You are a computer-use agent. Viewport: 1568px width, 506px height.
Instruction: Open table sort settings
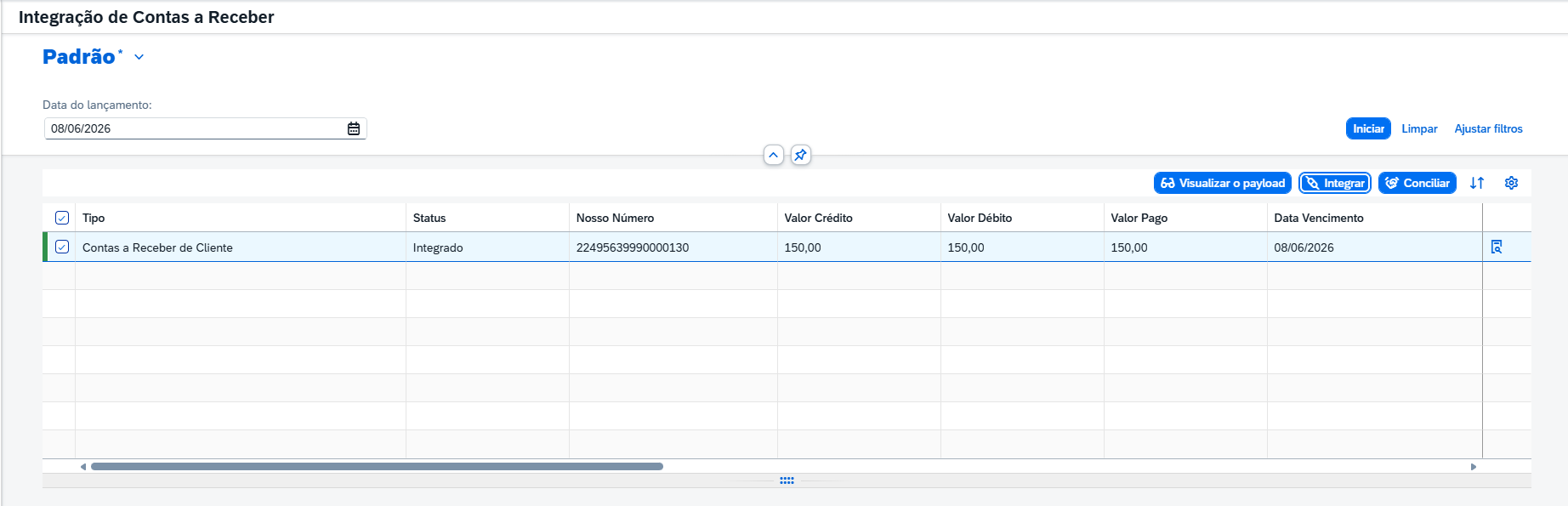[x=1477, y=183]
